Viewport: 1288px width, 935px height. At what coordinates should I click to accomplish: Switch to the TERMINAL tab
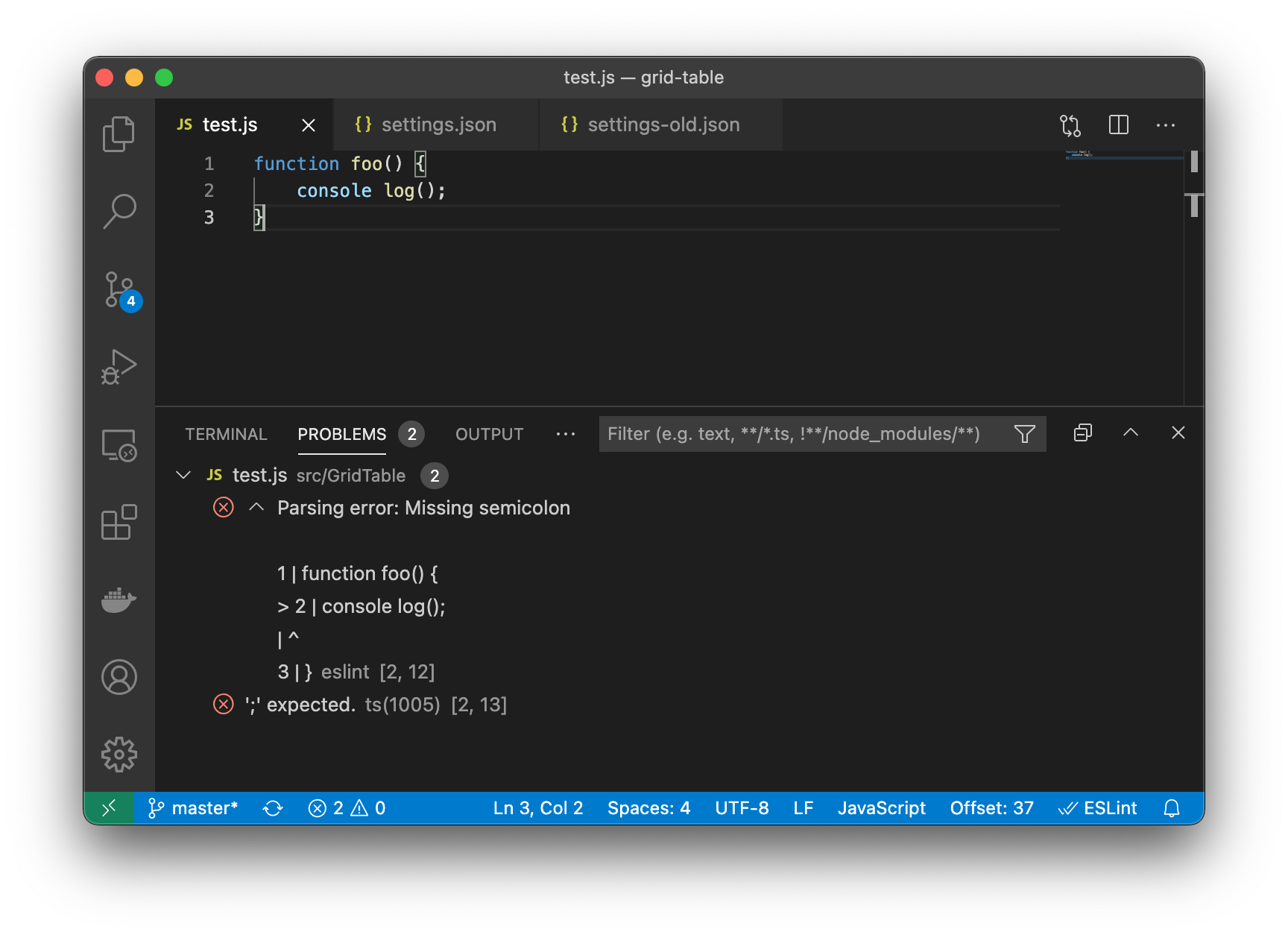[226, 434]
